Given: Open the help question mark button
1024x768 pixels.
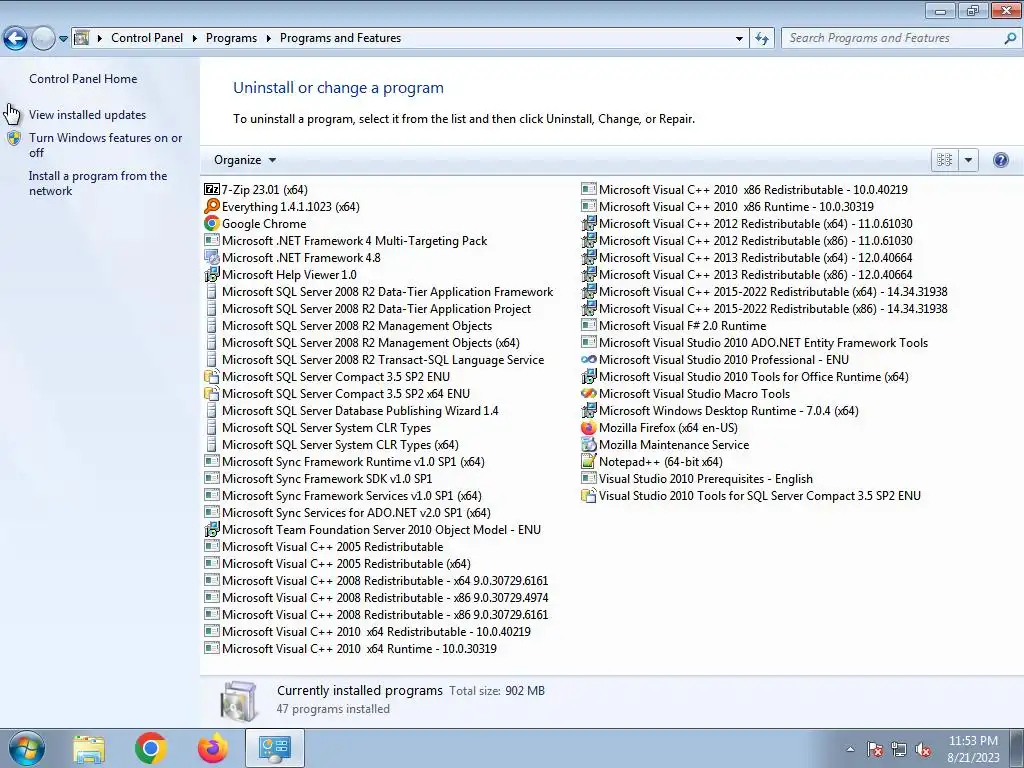Looking at the screenshot, I should pyautogui.click(x=1000, y=160).
